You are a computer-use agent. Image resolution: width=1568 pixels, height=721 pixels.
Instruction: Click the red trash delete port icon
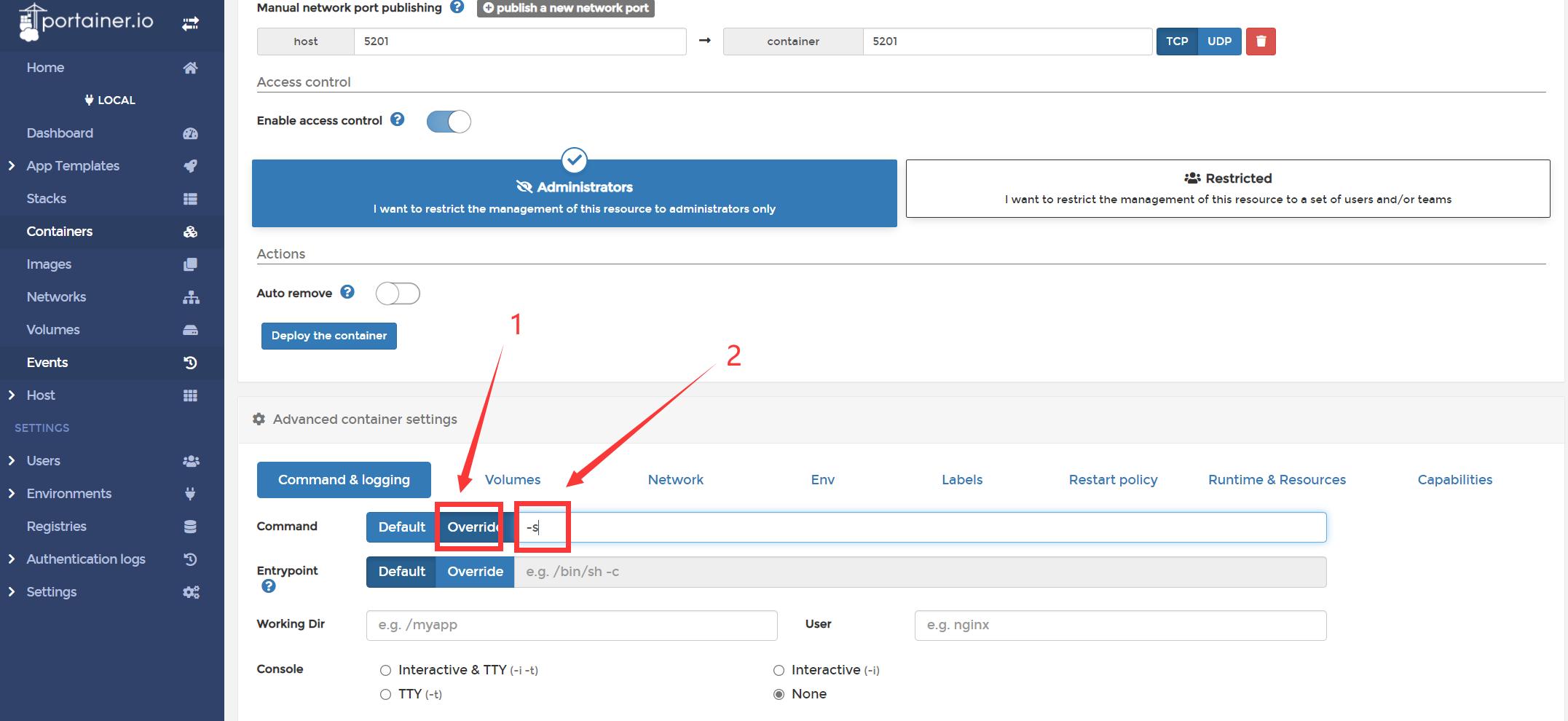point(1261,42)
